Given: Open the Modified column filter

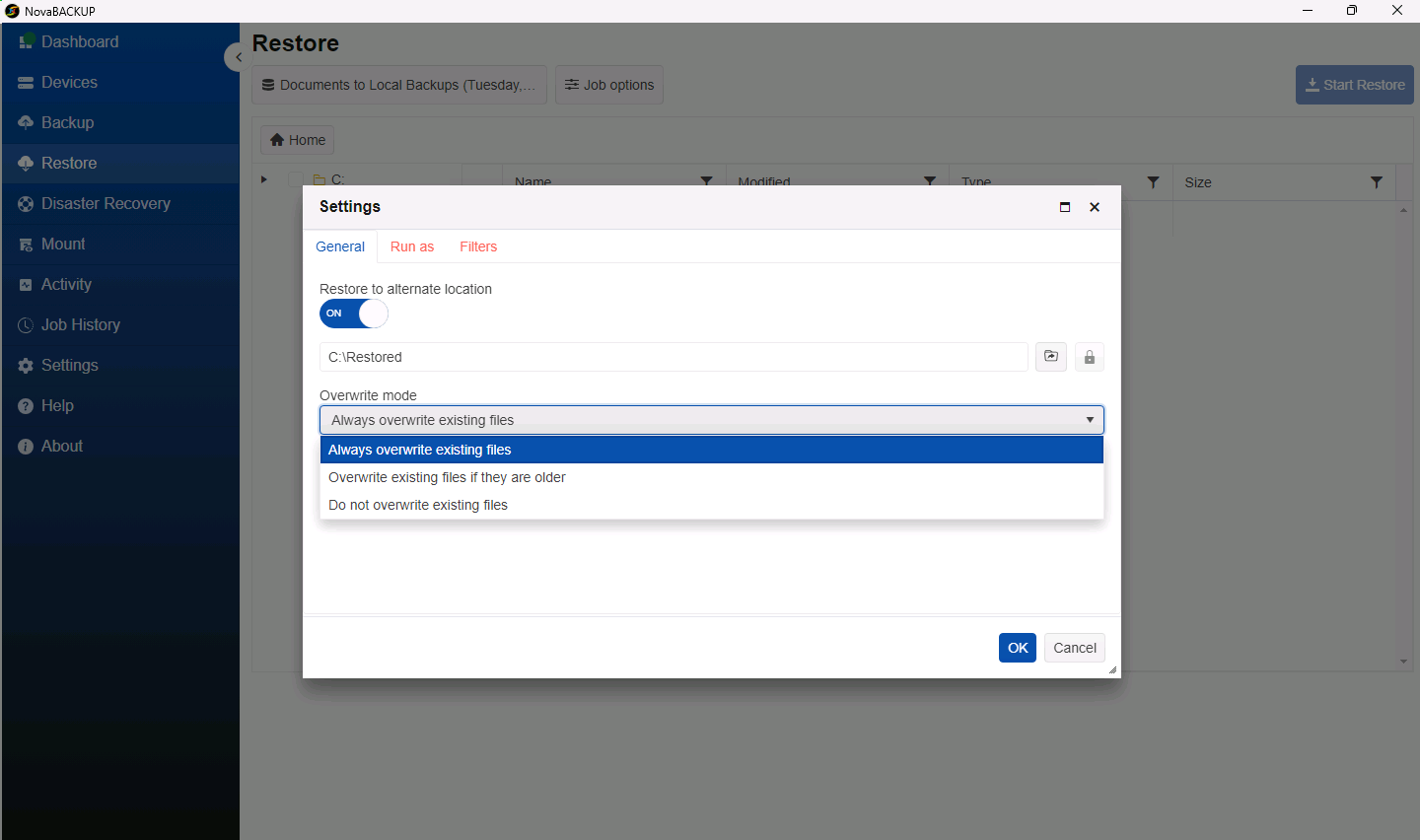Looking at the screenshot, I should (930, 181).
